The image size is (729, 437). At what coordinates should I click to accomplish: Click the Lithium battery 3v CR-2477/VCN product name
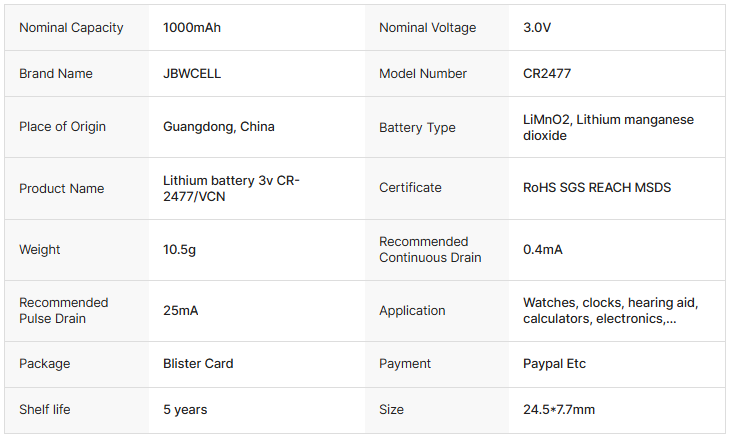231,188
